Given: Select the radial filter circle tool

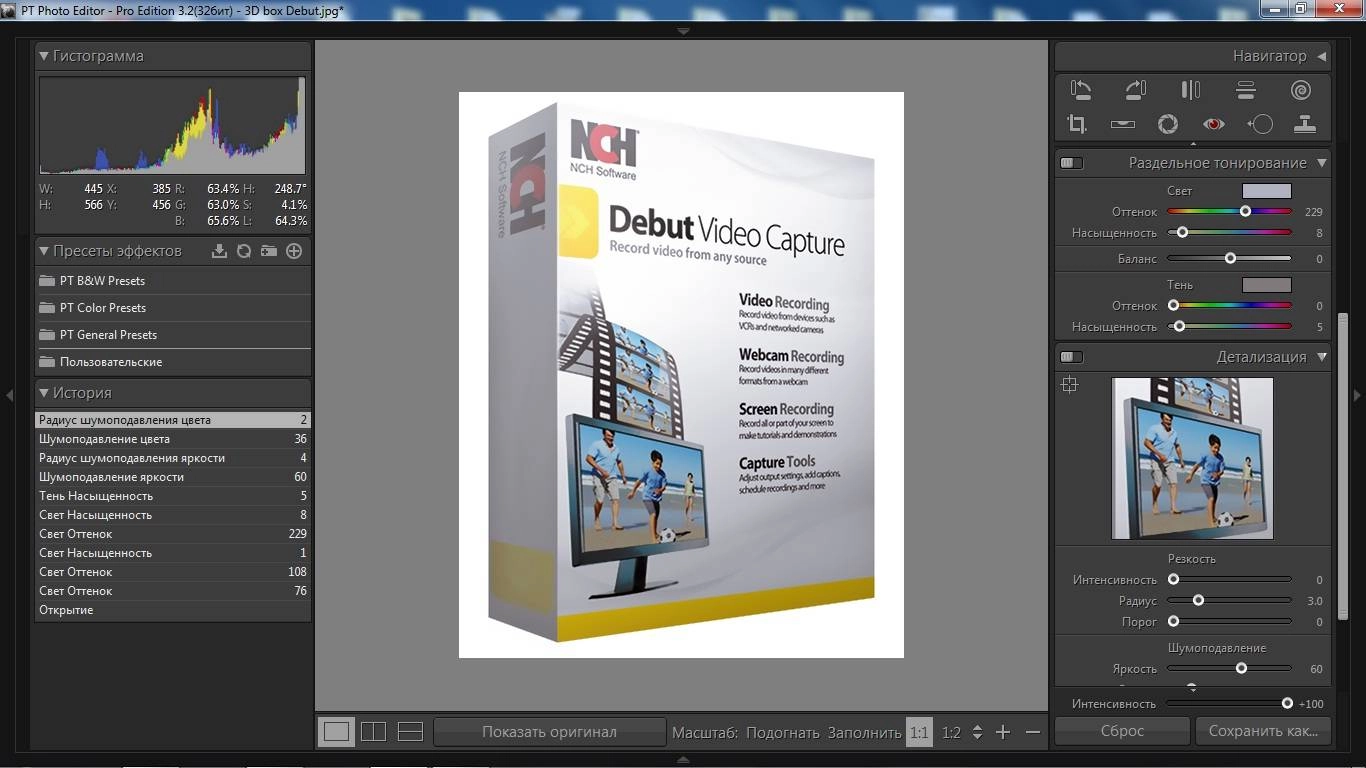Looking at the screenshot, I should 1259,124.
